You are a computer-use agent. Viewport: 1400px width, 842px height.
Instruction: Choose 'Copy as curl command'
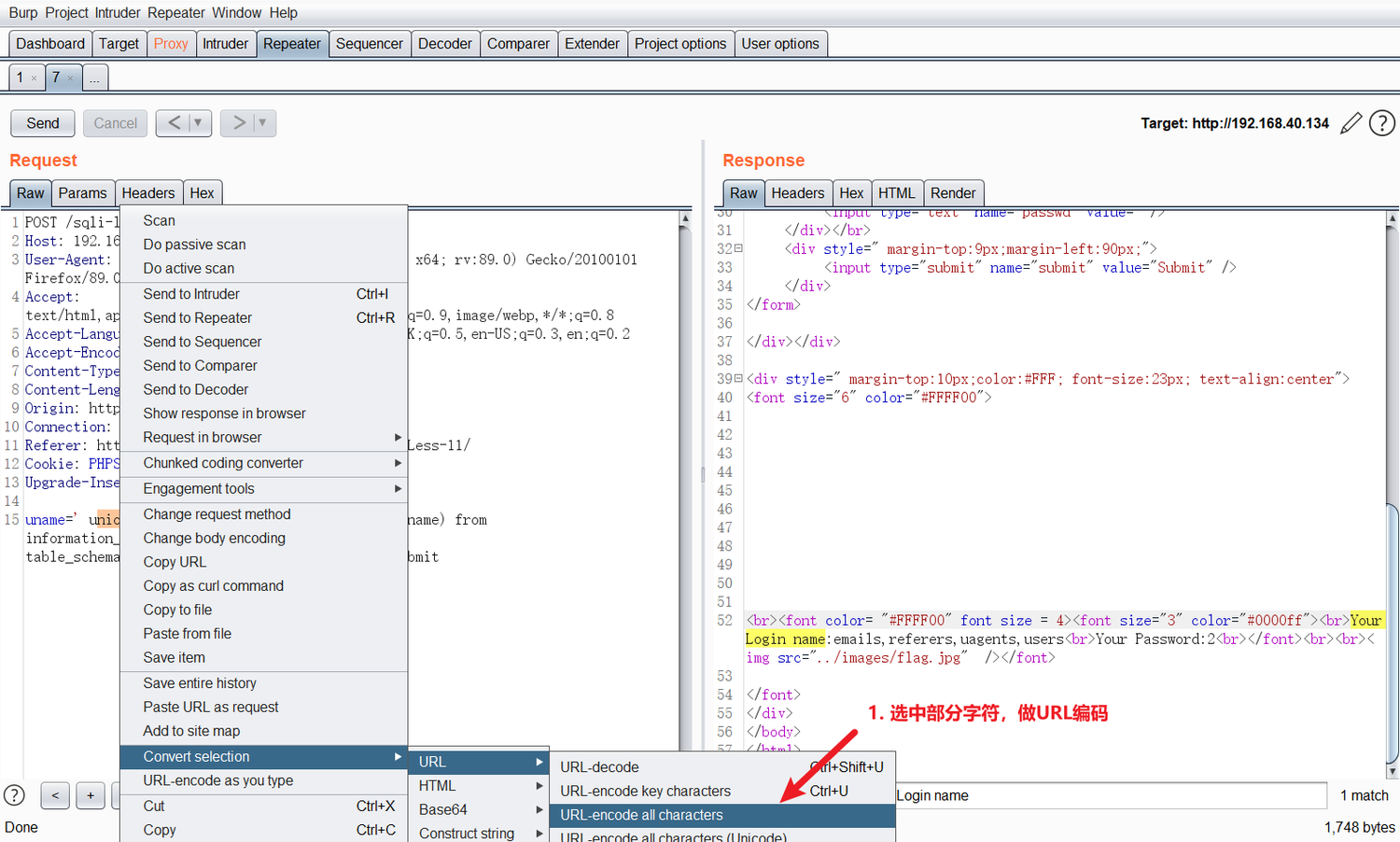[264, 586]
